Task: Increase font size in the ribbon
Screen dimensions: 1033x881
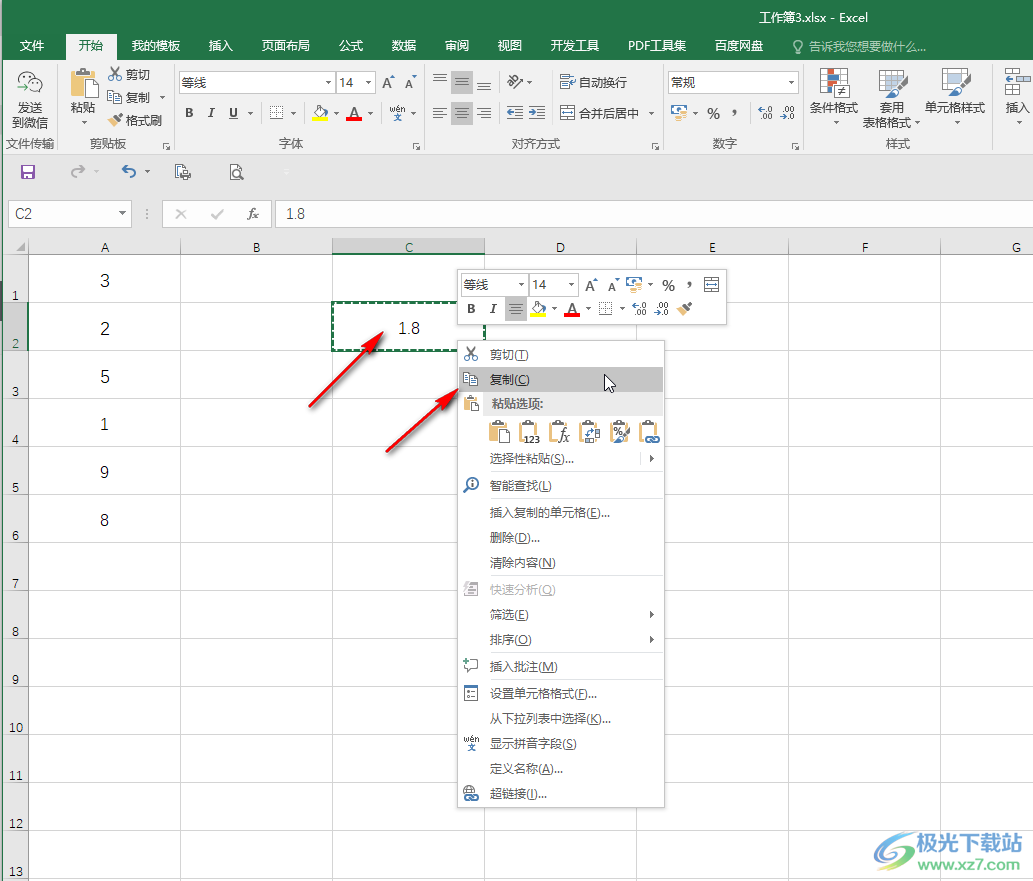Action: click(x=388, y=82)
